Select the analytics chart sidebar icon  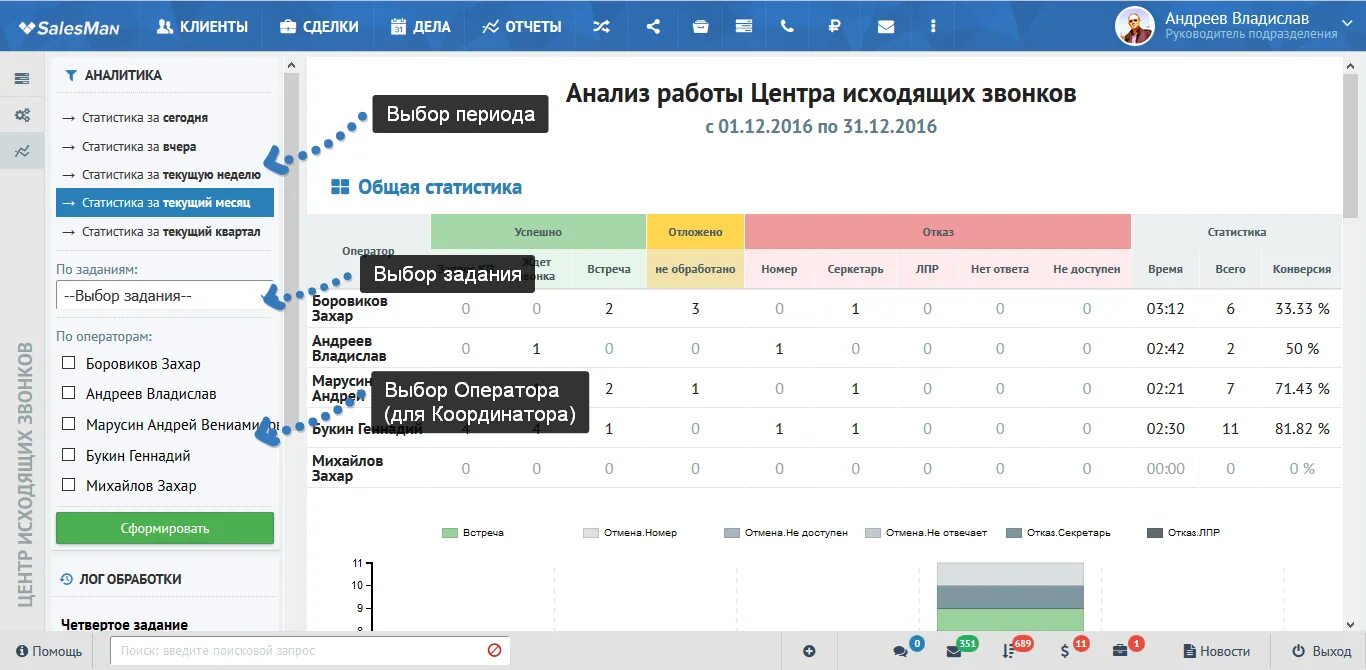point(22,151)
